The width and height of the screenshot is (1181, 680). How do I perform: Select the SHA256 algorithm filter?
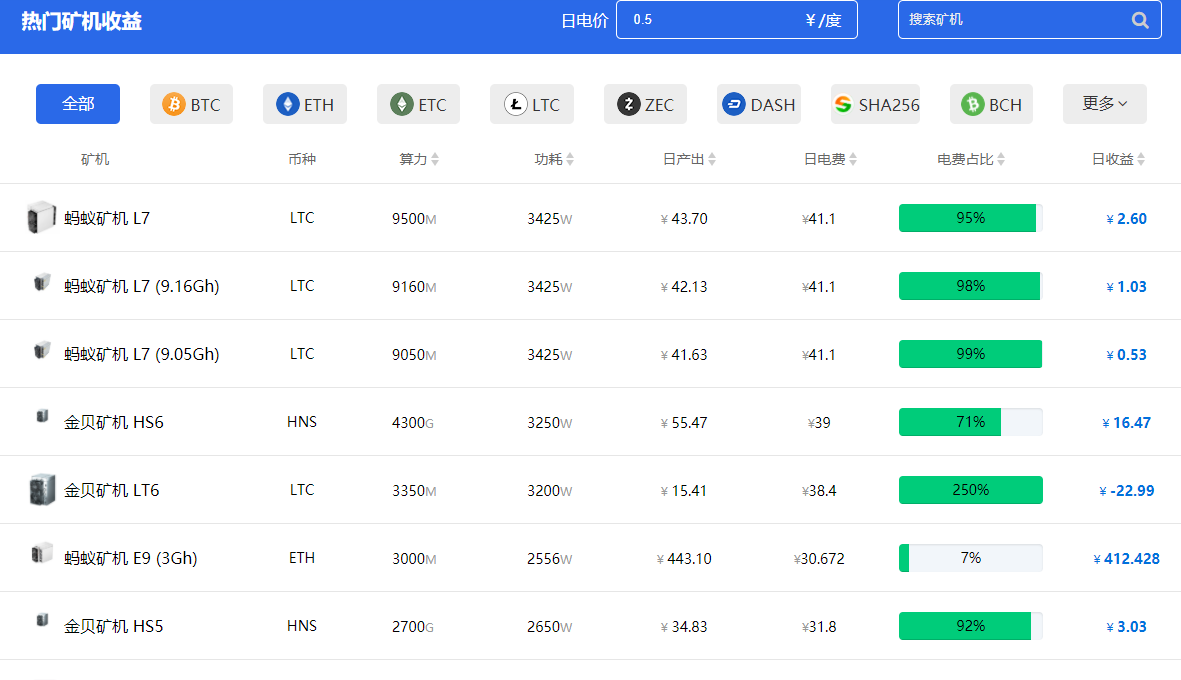pos(875,104)
